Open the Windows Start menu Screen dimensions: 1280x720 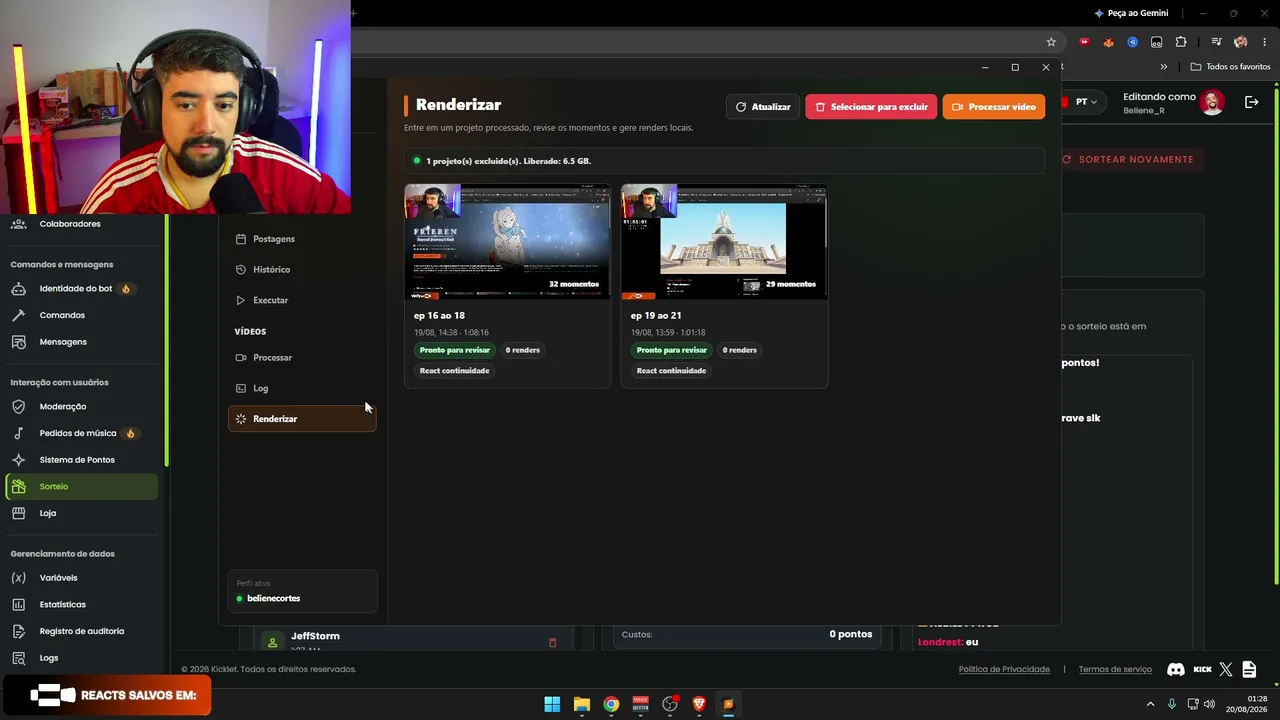pos(552,704)
